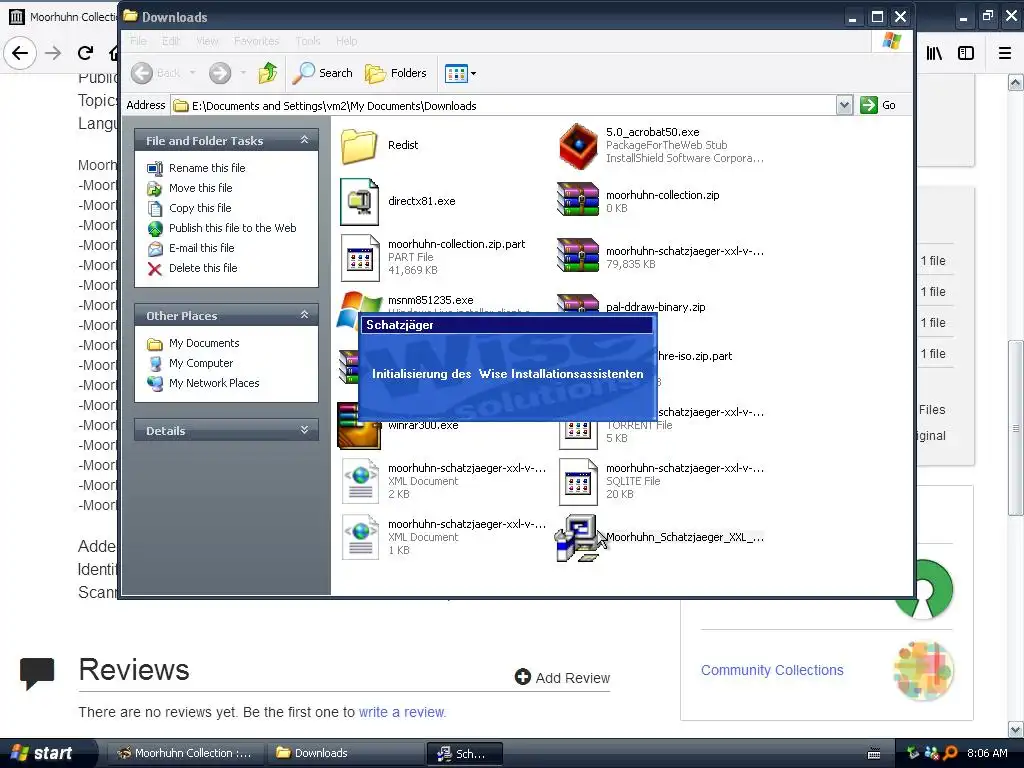1024x768 pixels.
Task: Click E-mail this file
Action: pyautogui.click(x=201, y=248)
